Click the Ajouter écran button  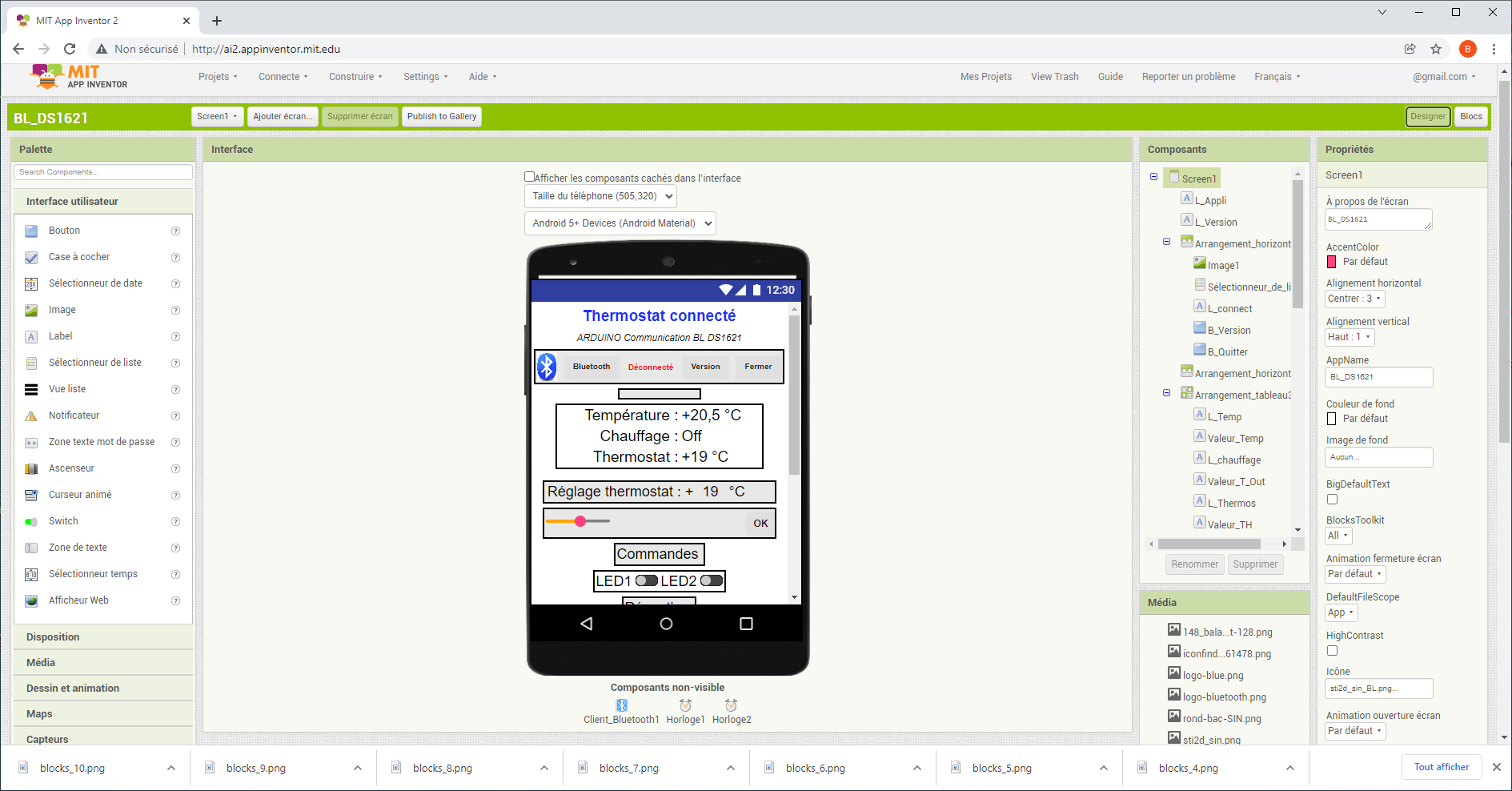[x=283, y=117]
